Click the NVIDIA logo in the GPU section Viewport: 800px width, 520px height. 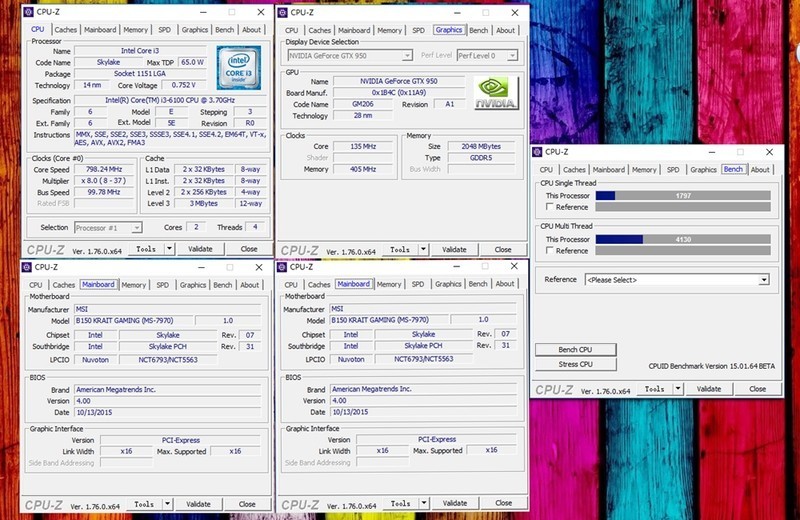[x=496, y=94]
